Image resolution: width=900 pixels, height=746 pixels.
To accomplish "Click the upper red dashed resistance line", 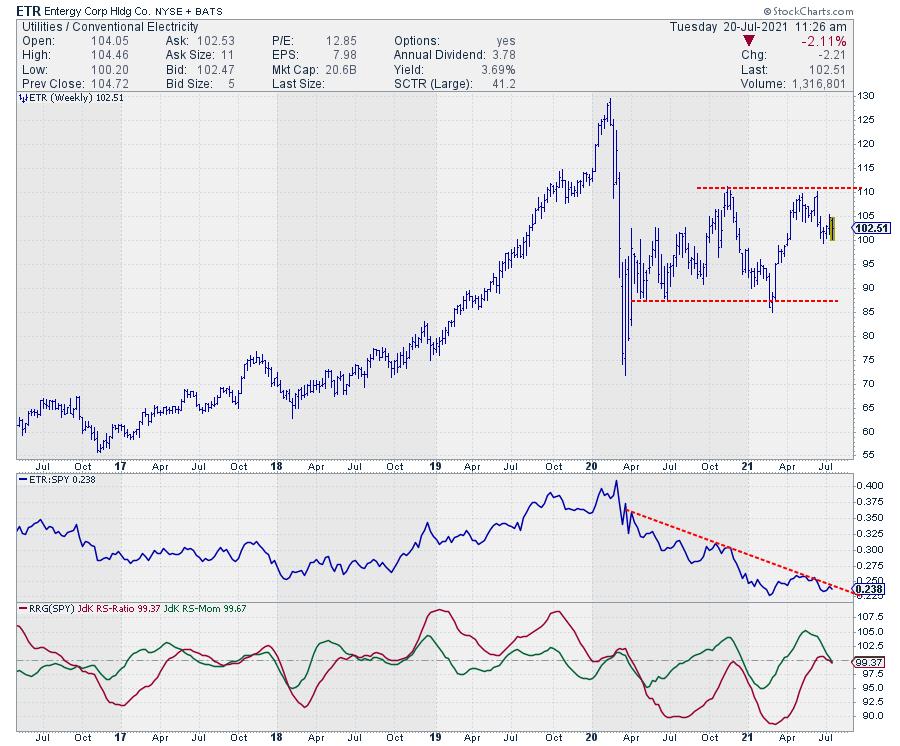I will click(770, 187).
